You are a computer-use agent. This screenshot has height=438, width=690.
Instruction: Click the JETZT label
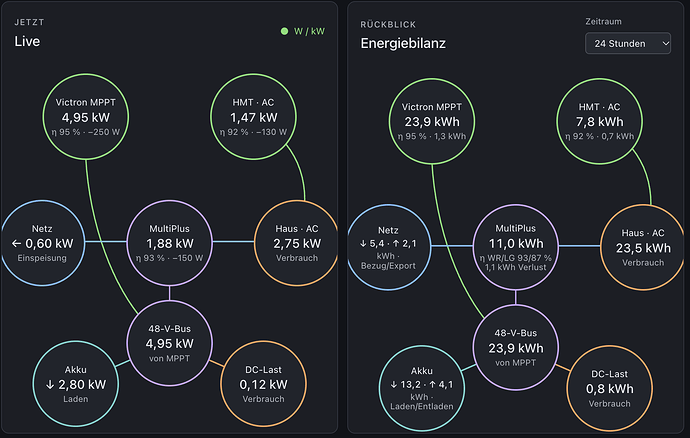[x=29, y=22]
